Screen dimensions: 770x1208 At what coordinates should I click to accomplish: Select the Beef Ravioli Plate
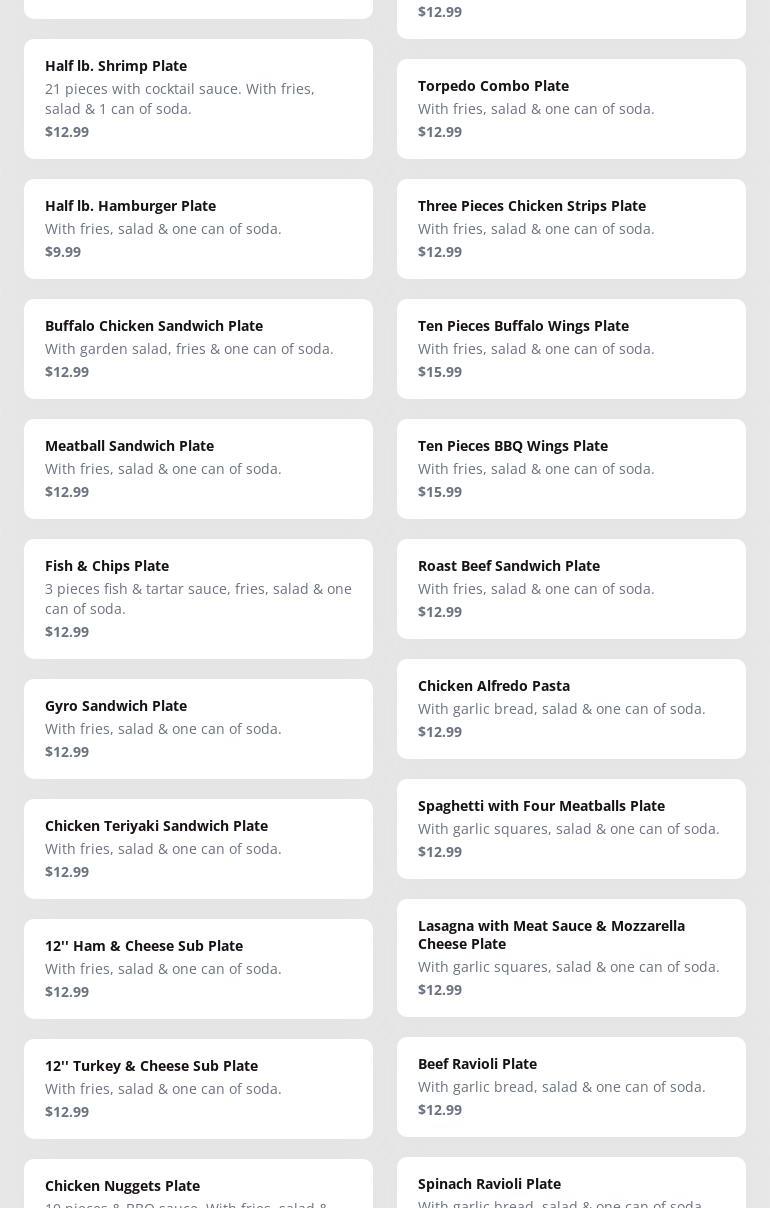click(571, 1086)
